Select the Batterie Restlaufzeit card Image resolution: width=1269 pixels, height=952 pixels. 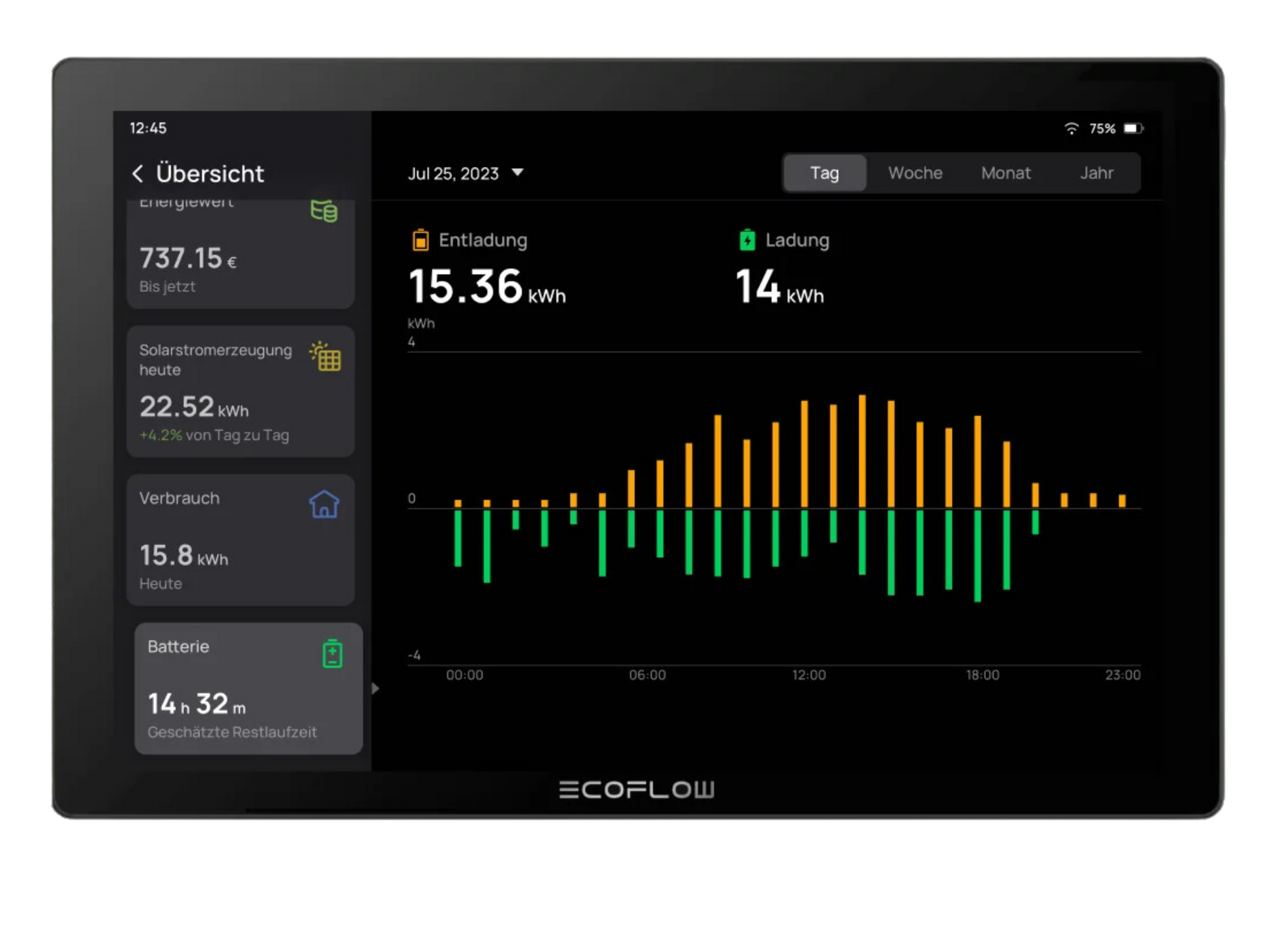click(248, 689)
